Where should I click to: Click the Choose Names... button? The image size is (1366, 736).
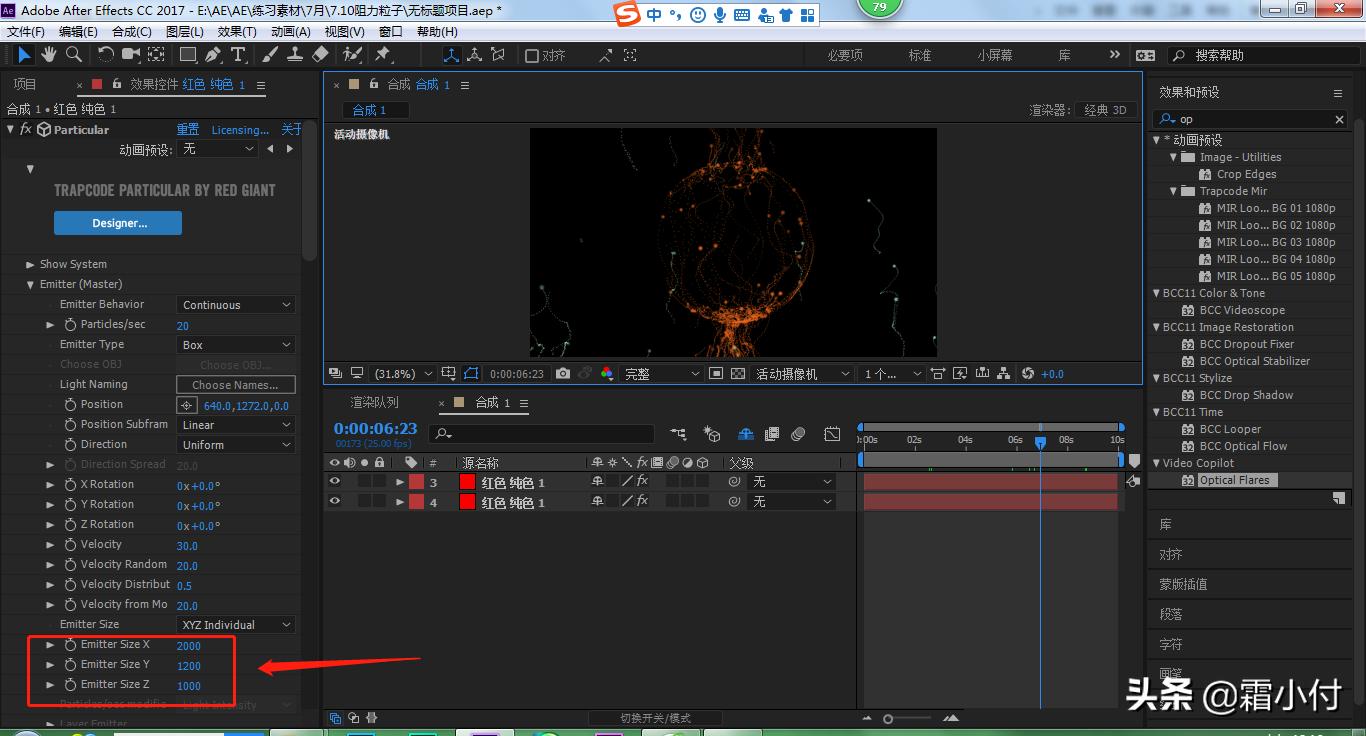click(235, 385)
